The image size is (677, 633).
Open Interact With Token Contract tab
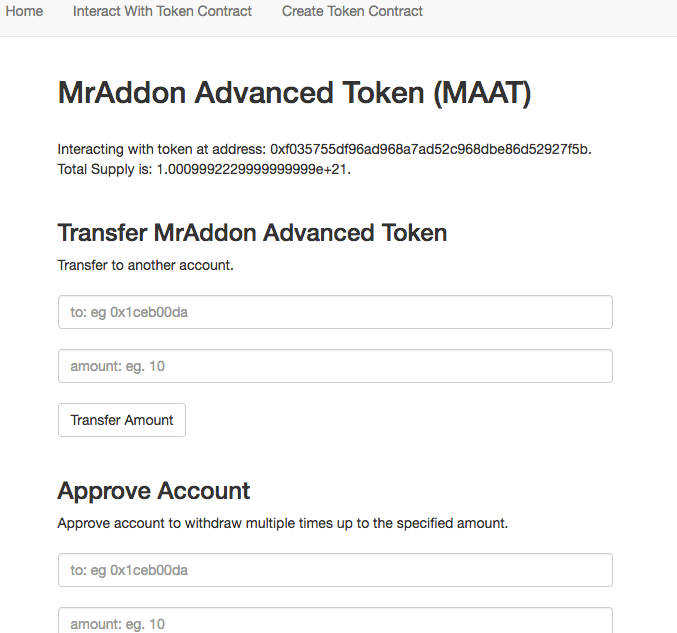162,12
